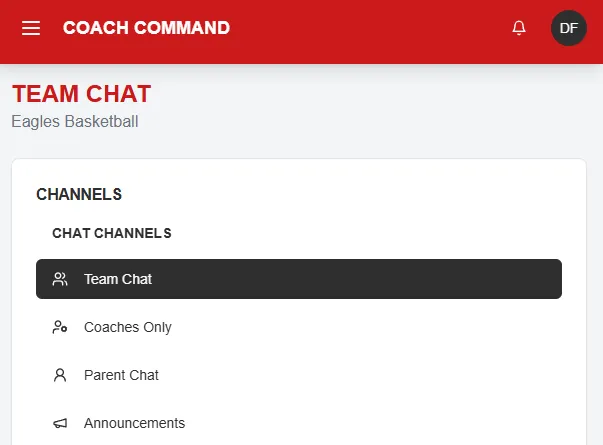Click the Announcements megaphone icon
This screenshot has width=603, height=445.
click(x=60, y=423)
